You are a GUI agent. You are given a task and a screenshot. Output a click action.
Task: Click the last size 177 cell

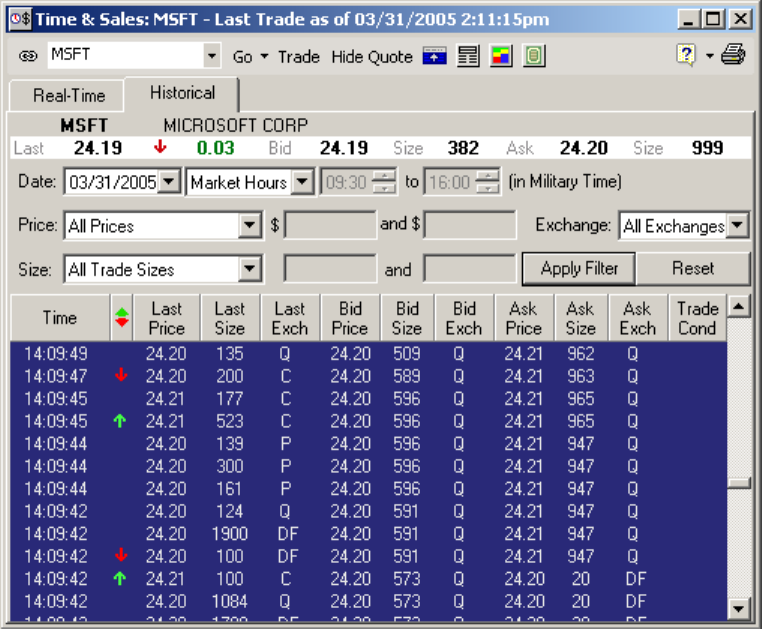click(x=230, y=399)
